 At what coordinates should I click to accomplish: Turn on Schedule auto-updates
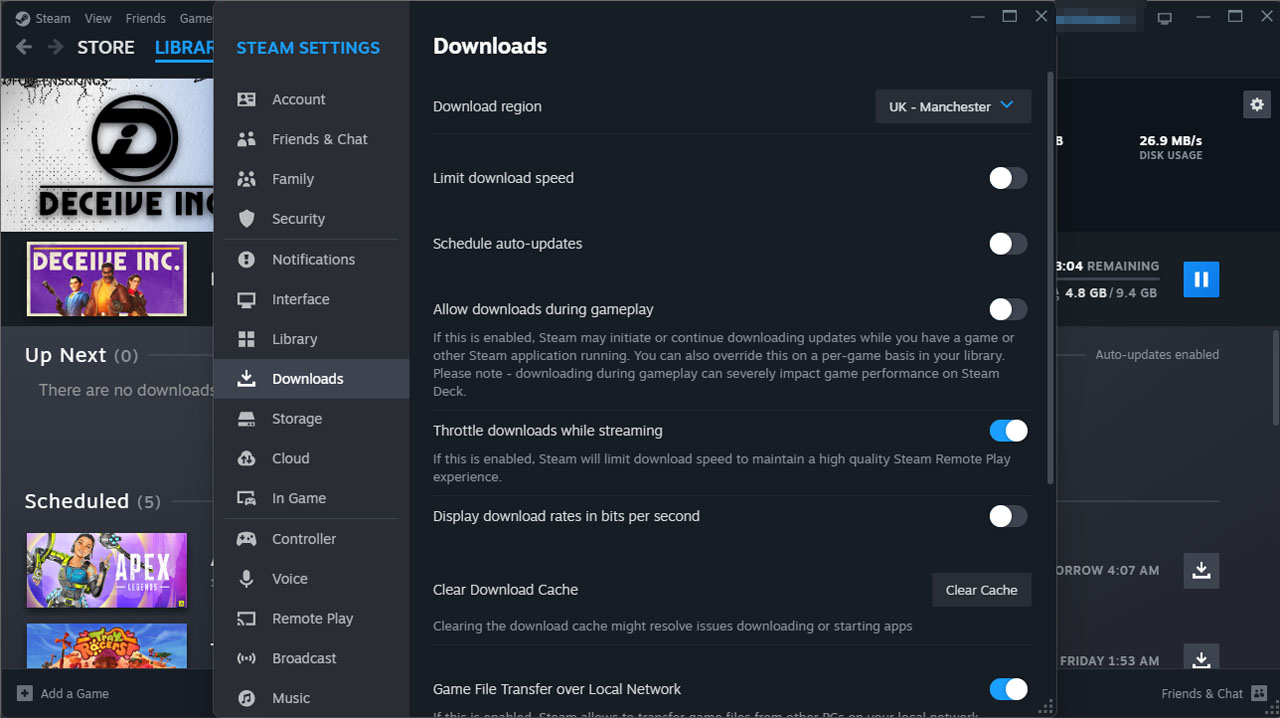(x=1008, y=244)
